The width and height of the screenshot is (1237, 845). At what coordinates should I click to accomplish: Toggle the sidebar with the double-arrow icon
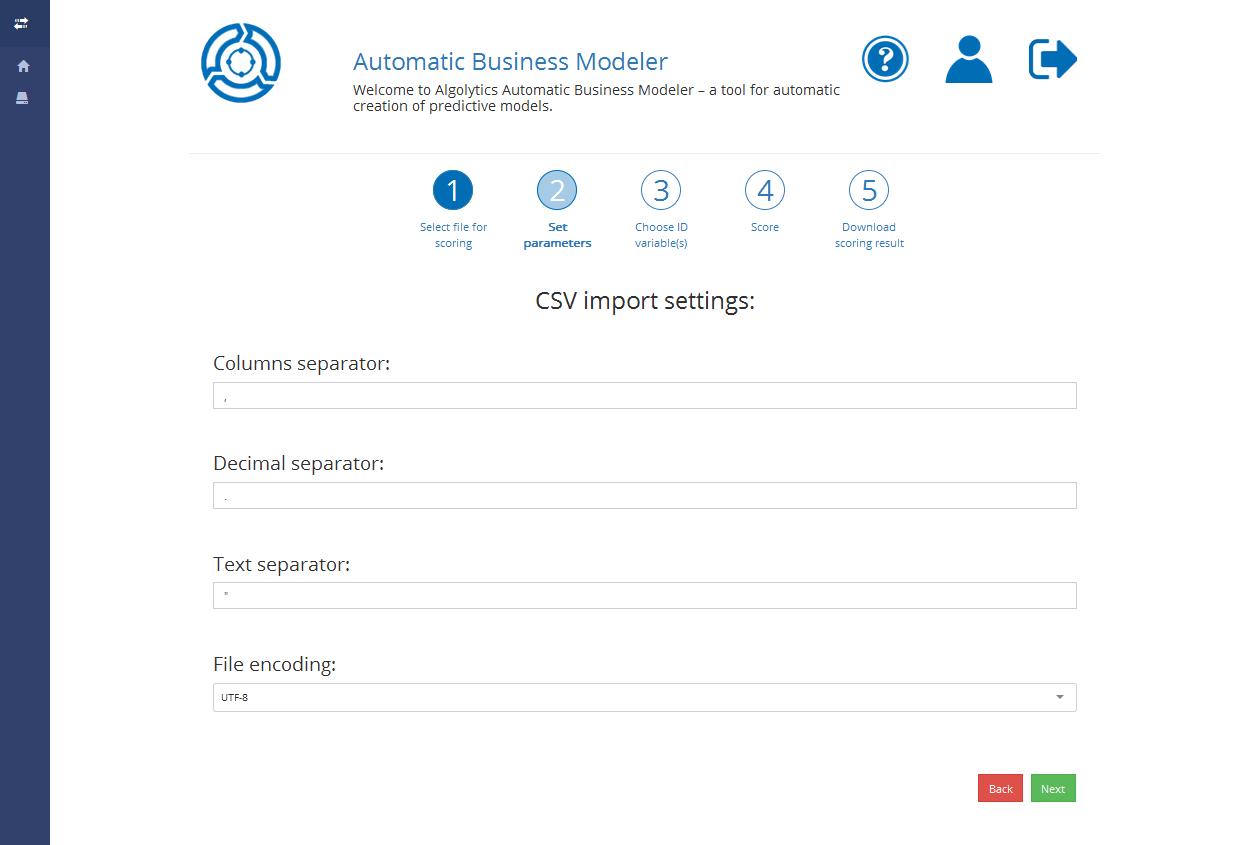pyautogui.click(x=21, y=23)
